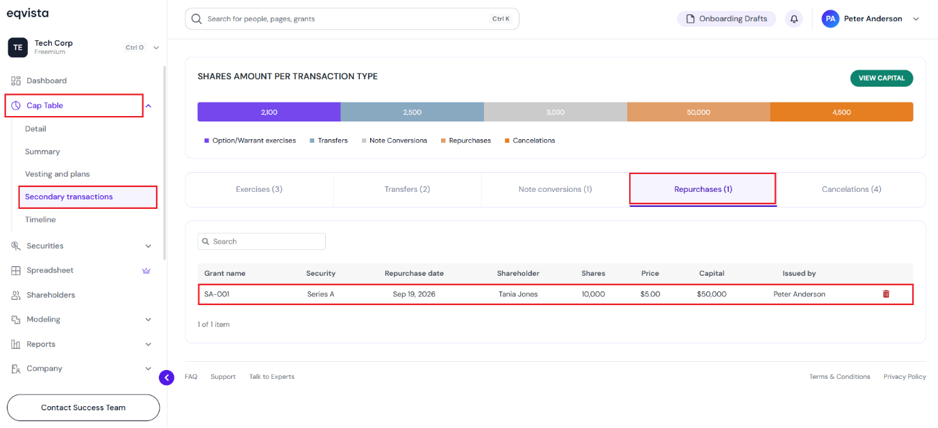Click the Modeling sidebar icon

[16, 320]
